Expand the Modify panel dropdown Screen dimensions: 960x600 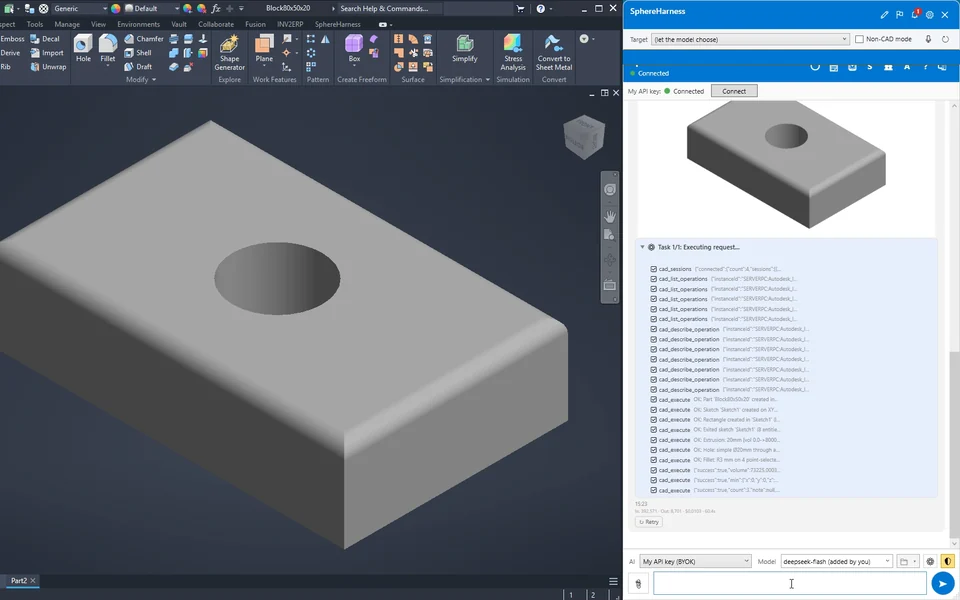(141, 80)
